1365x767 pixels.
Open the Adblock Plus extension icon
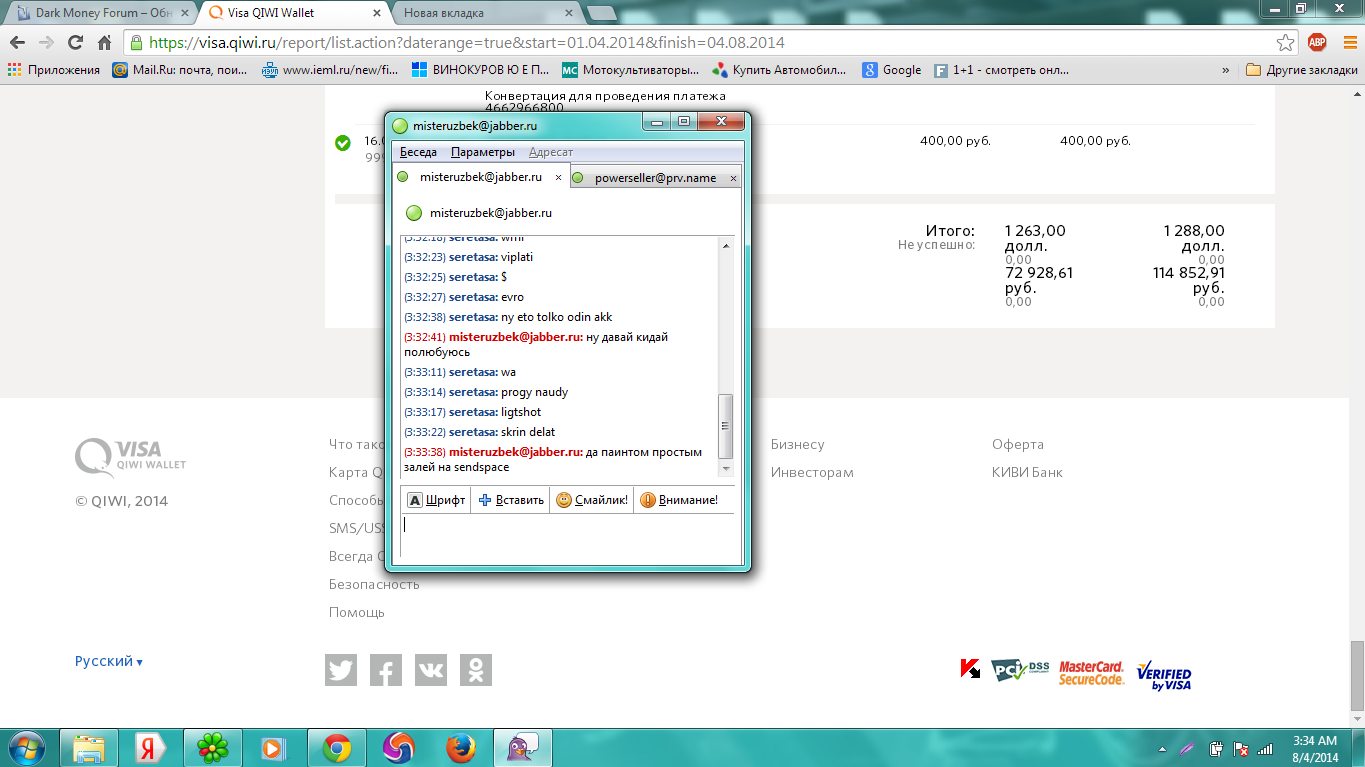point(1317,42)
